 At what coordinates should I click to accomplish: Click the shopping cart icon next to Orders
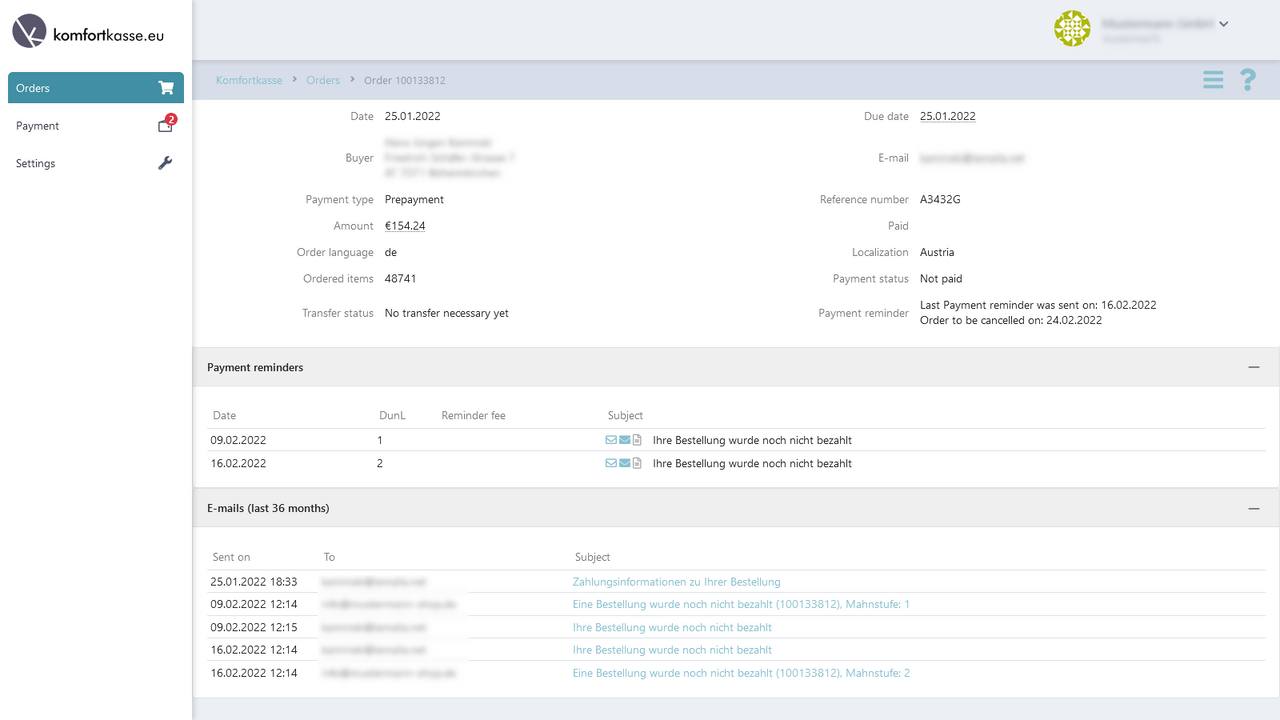point(168,87)
